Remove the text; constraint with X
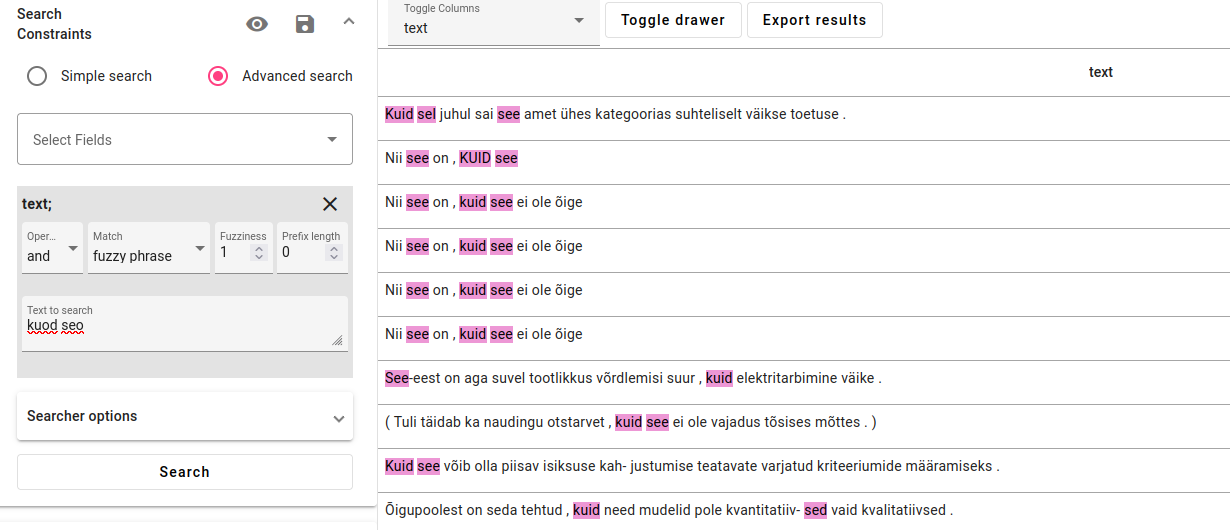Image resolution: width=1230 pixels, height=530 pixels. [x=330, y=204]
